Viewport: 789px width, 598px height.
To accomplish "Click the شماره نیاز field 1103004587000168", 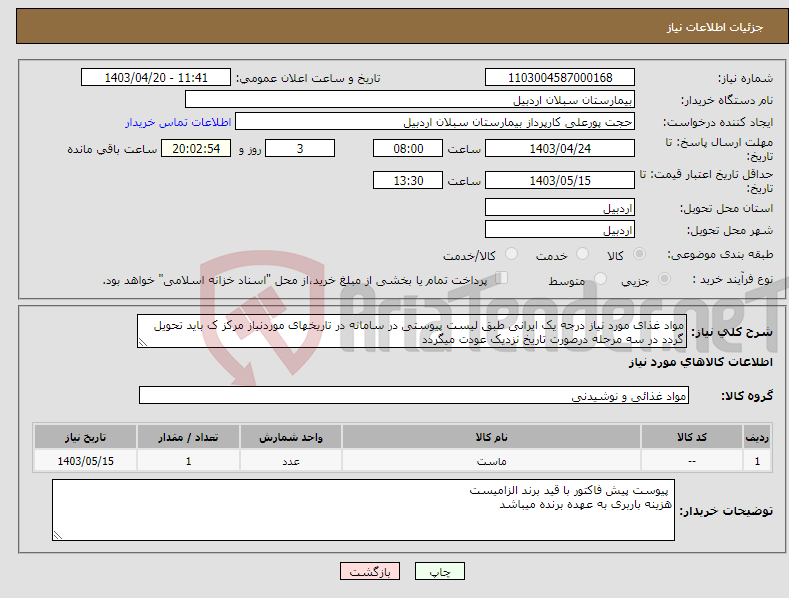I will pos(560,78).
